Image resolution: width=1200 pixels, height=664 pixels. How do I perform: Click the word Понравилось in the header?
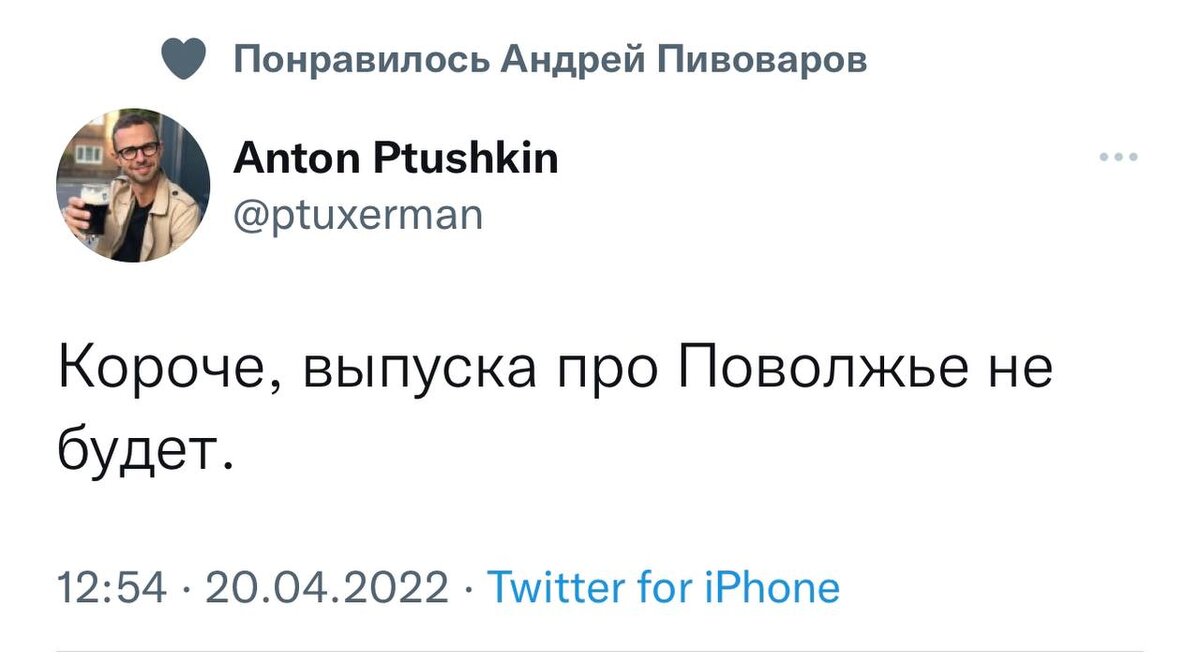362,62
